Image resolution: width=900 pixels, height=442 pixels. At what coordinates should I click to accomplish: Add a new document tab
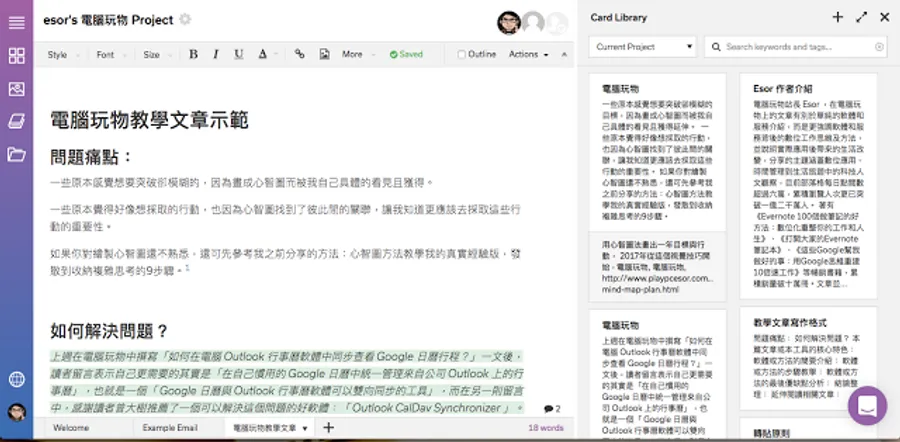328,427
